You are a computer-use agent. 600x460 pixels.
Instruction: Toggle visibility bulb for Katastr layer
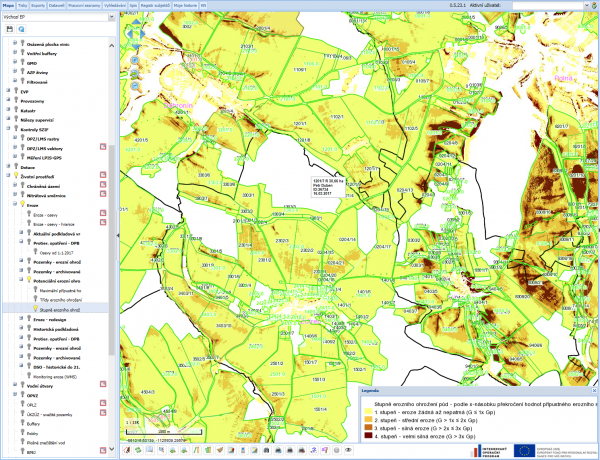[x=15, y=109]
